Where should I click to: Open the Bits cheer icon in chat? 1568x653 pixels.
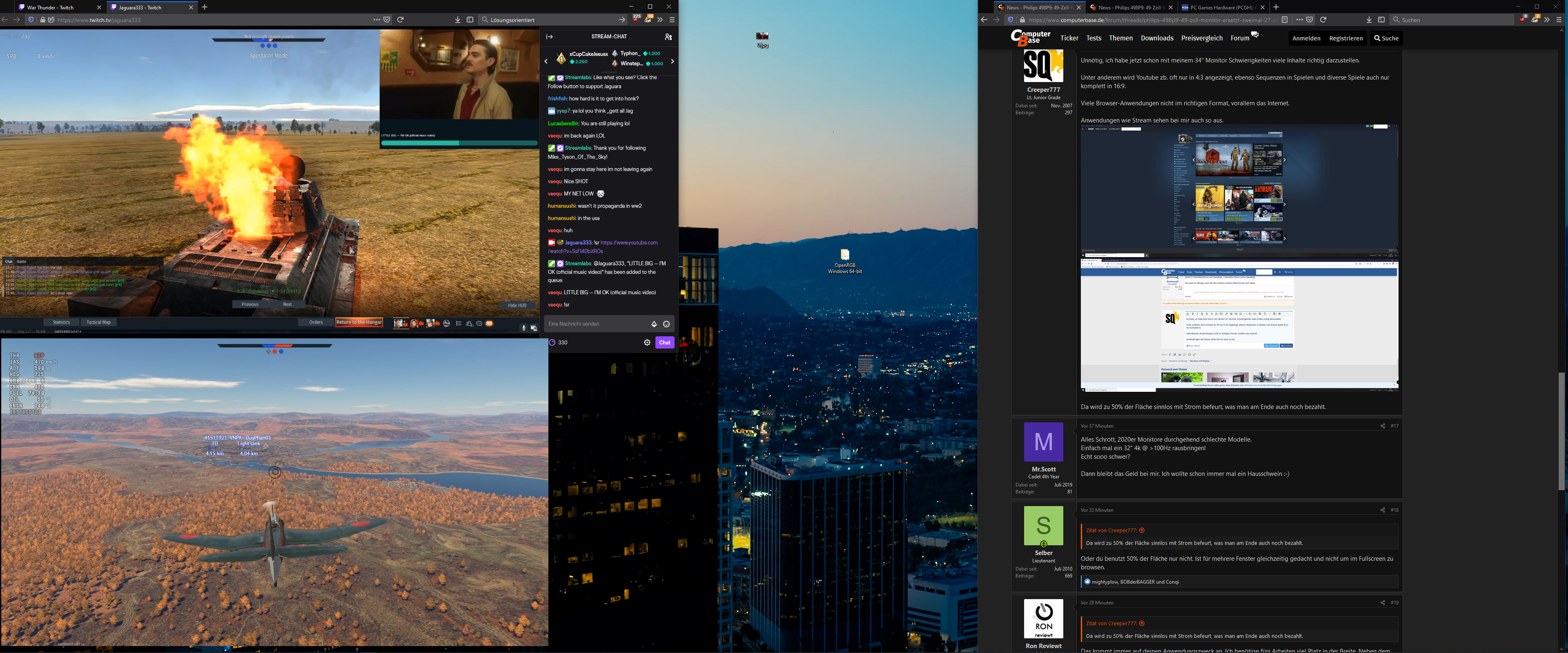(x=654, y=324)
